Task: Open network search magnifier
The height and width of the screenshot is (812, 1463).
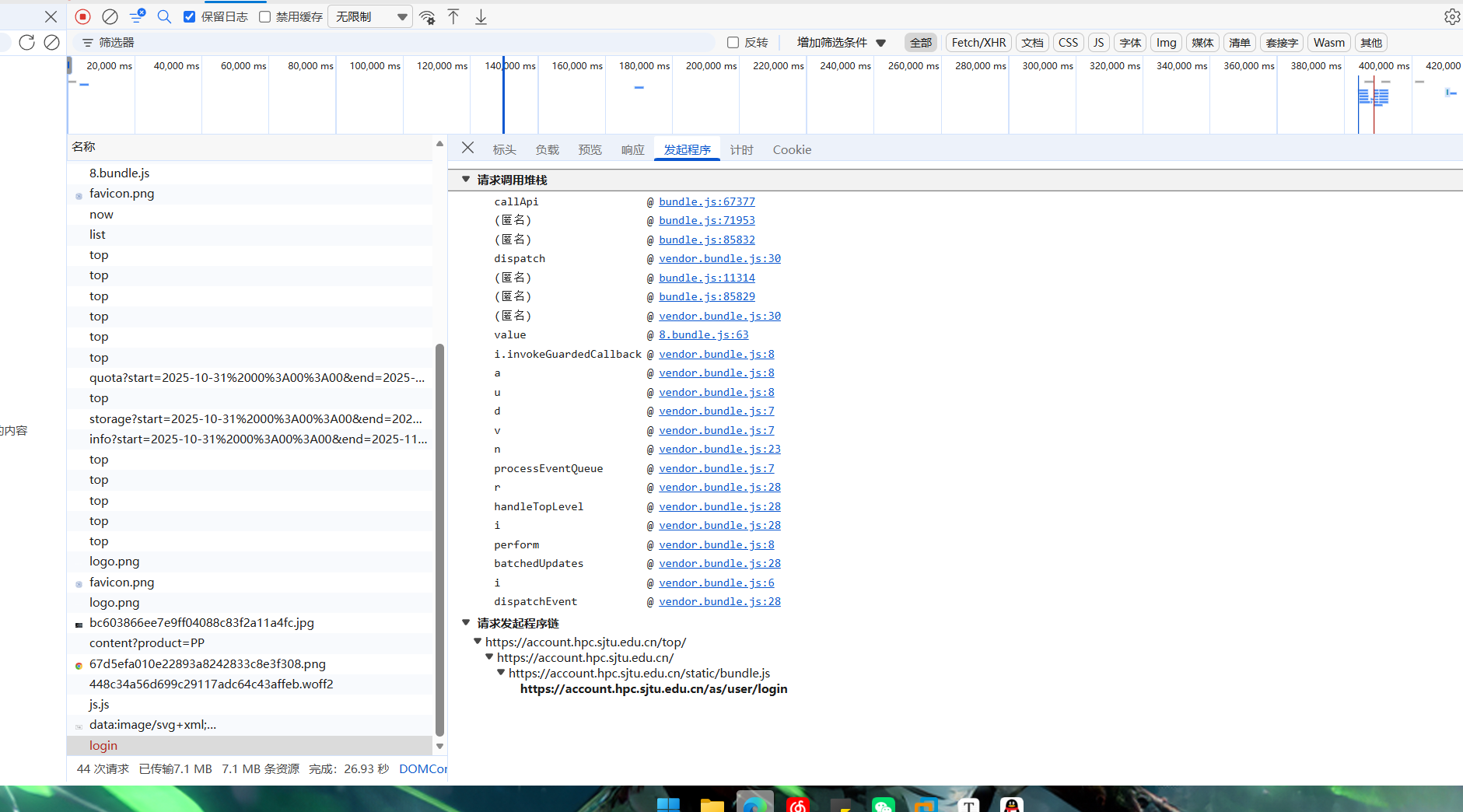Action: pos(164,16)
